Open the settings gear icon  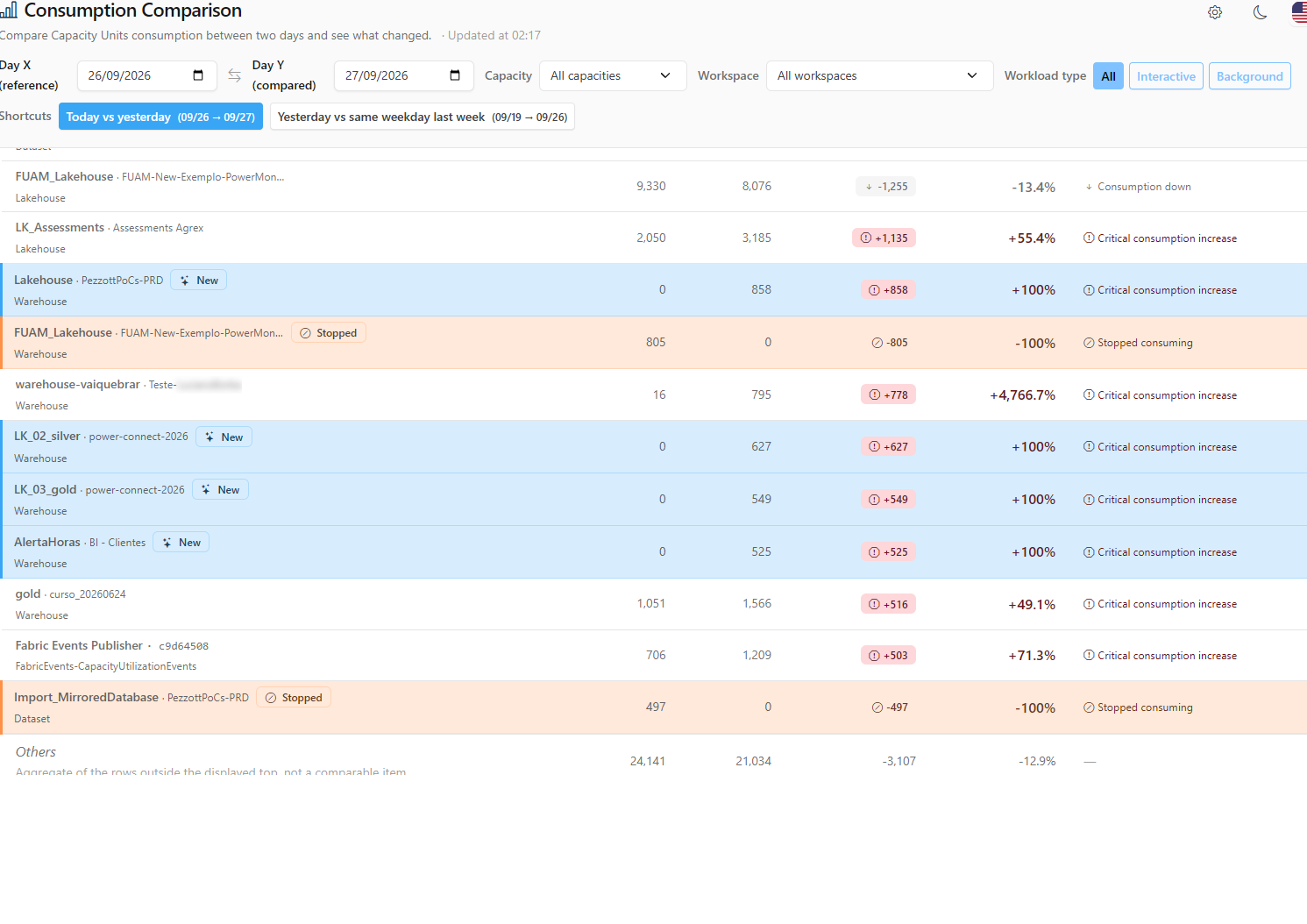point(1215,12)
